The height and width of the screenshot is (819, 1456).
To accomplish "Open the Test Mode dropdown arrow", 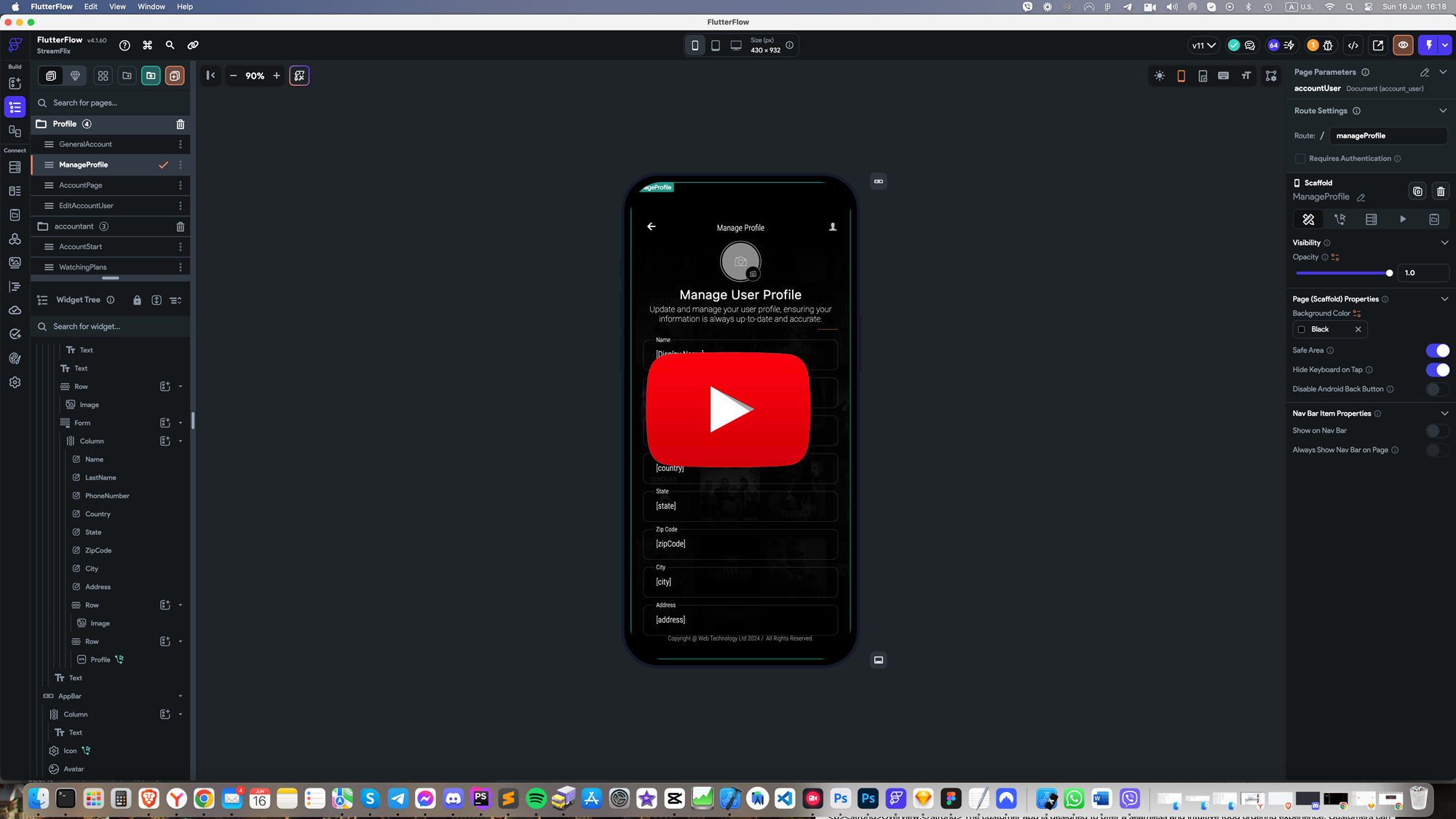I will [1445, 45].
